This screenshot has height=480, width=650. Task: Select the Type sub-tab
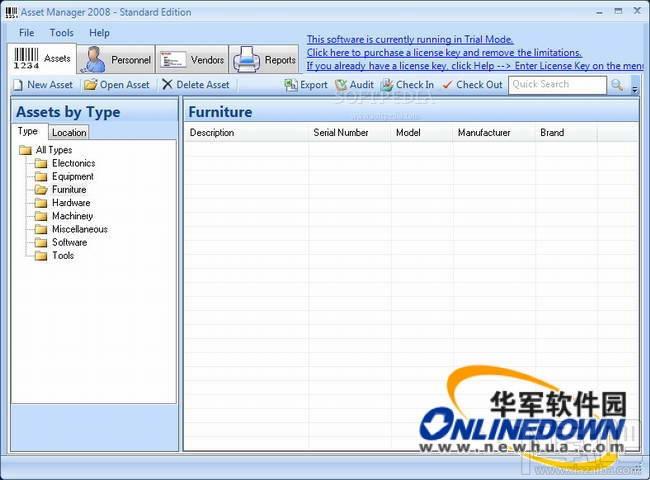coord(28,131)
